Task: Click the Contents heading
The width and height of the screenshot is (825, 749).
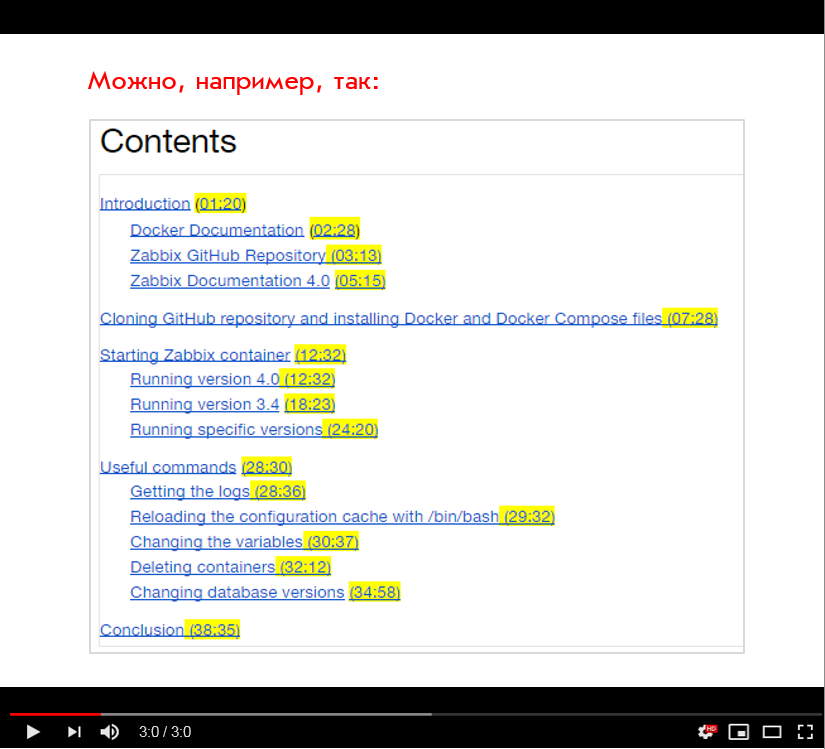Action: coord(168,141)
